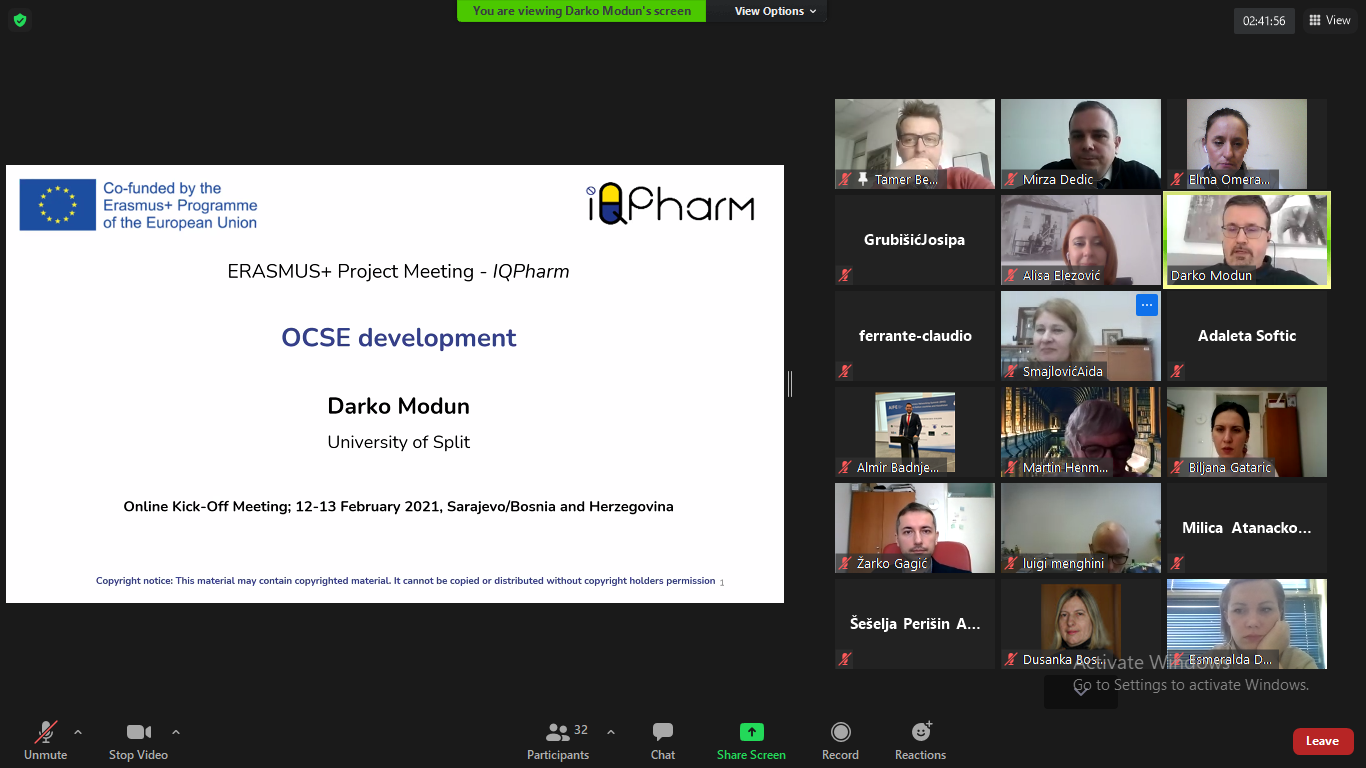The height and width of the screenshot is (768, 1366).
Task: Select Darko Modun's highlighted video thumbnail
Action: pyautogui.click(x=1247, y=240)
